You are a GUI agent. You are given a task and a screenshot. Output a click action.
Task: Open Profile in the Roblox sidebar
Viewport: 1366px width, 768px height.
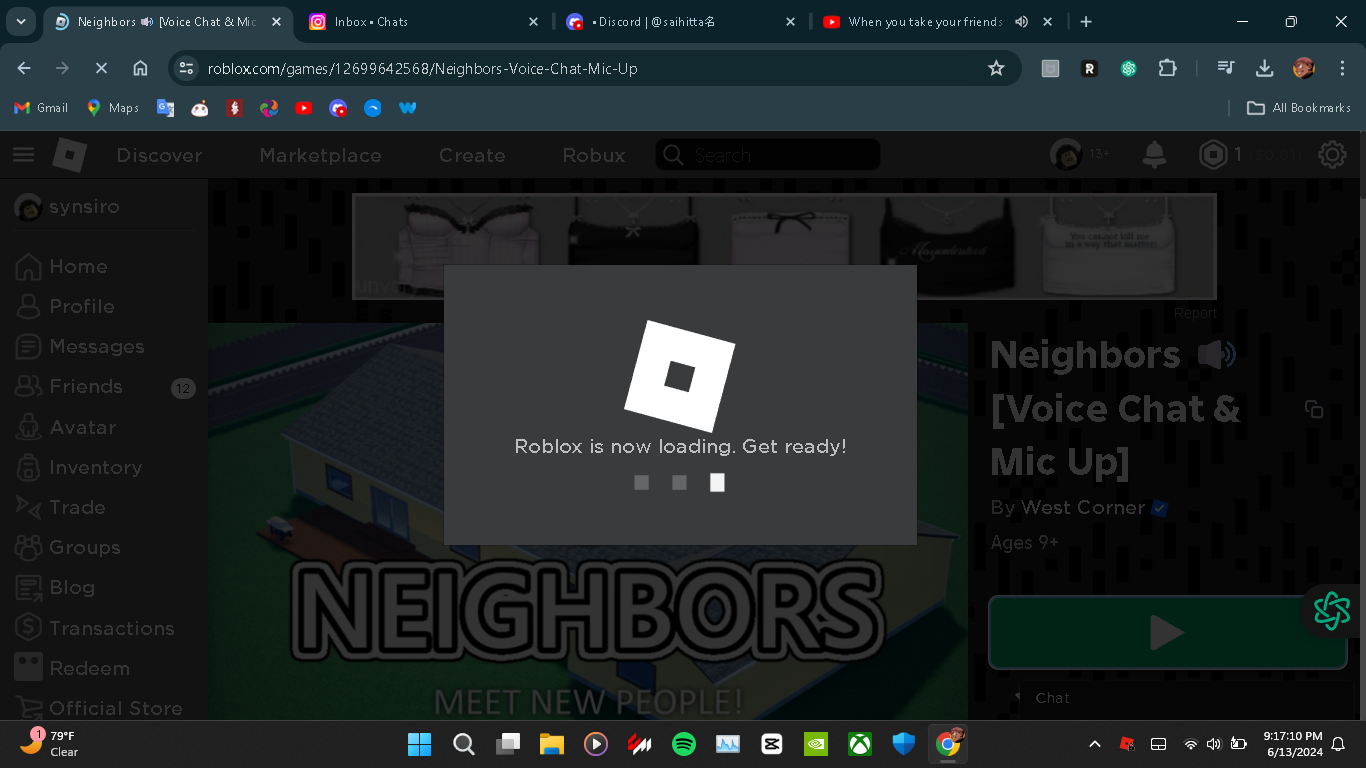tap(65, 306)
